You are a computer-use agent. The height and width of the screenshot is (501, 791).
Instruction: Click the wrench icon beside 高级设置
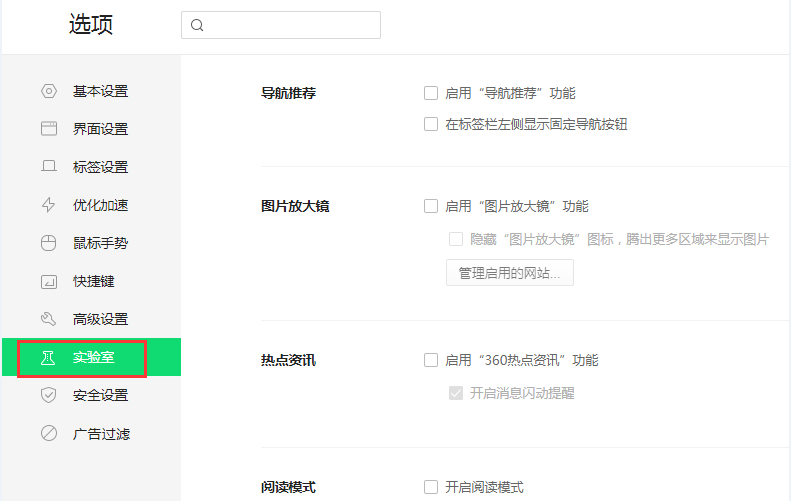48,319
